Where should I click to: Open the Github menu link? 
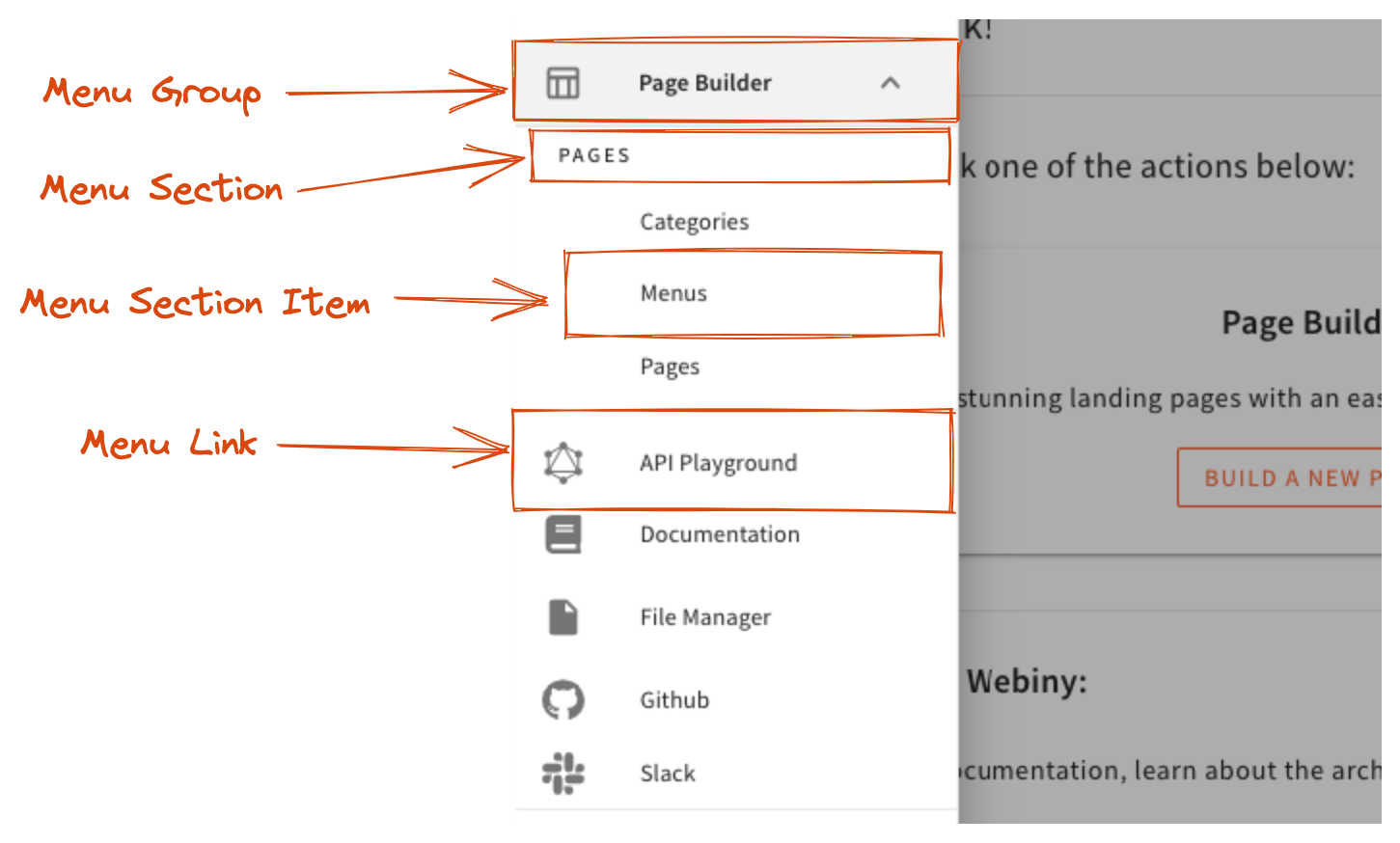coord(674,699)
